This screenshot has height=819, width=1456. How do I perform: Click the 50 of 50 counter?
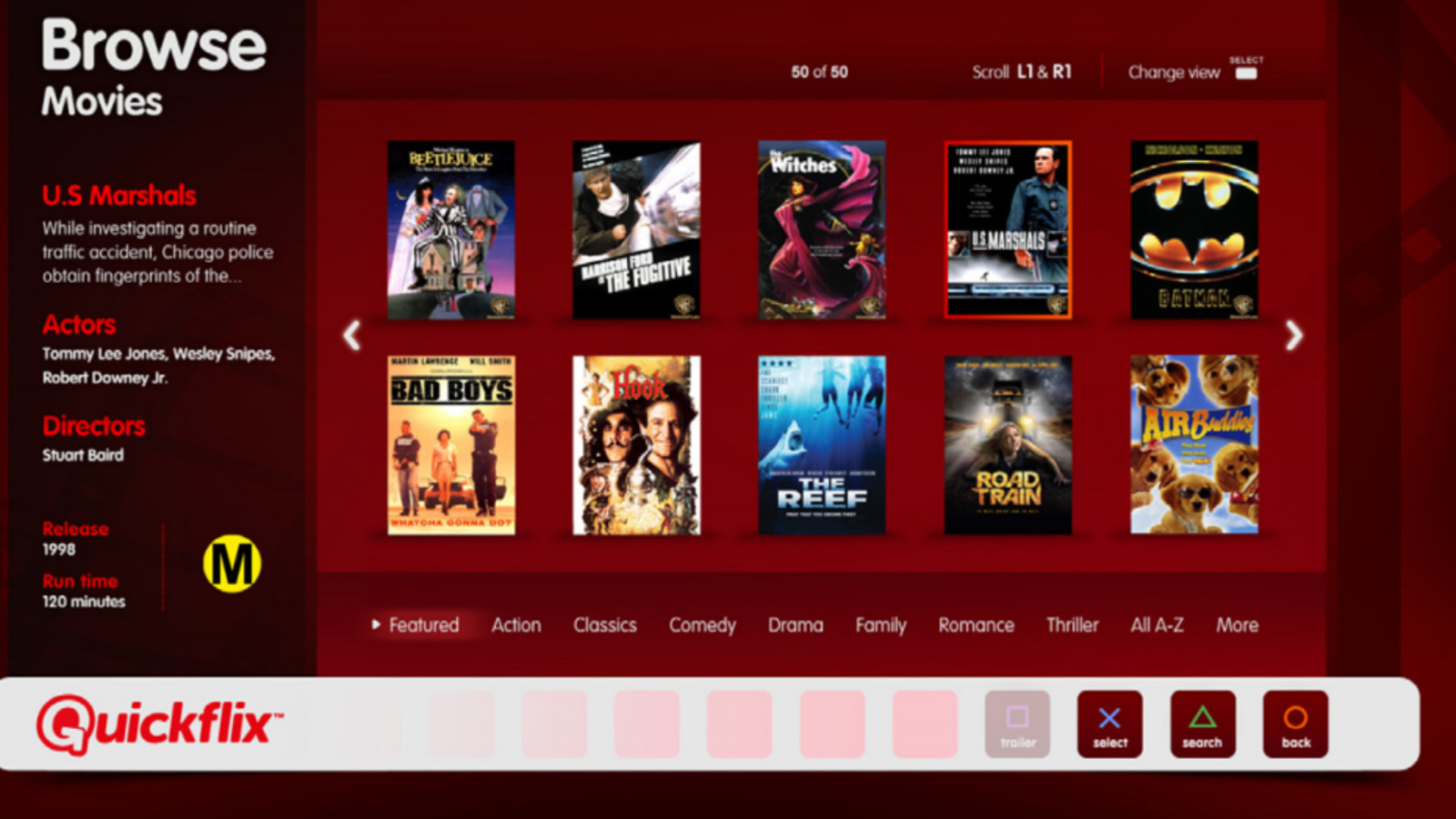pos(820,72)
